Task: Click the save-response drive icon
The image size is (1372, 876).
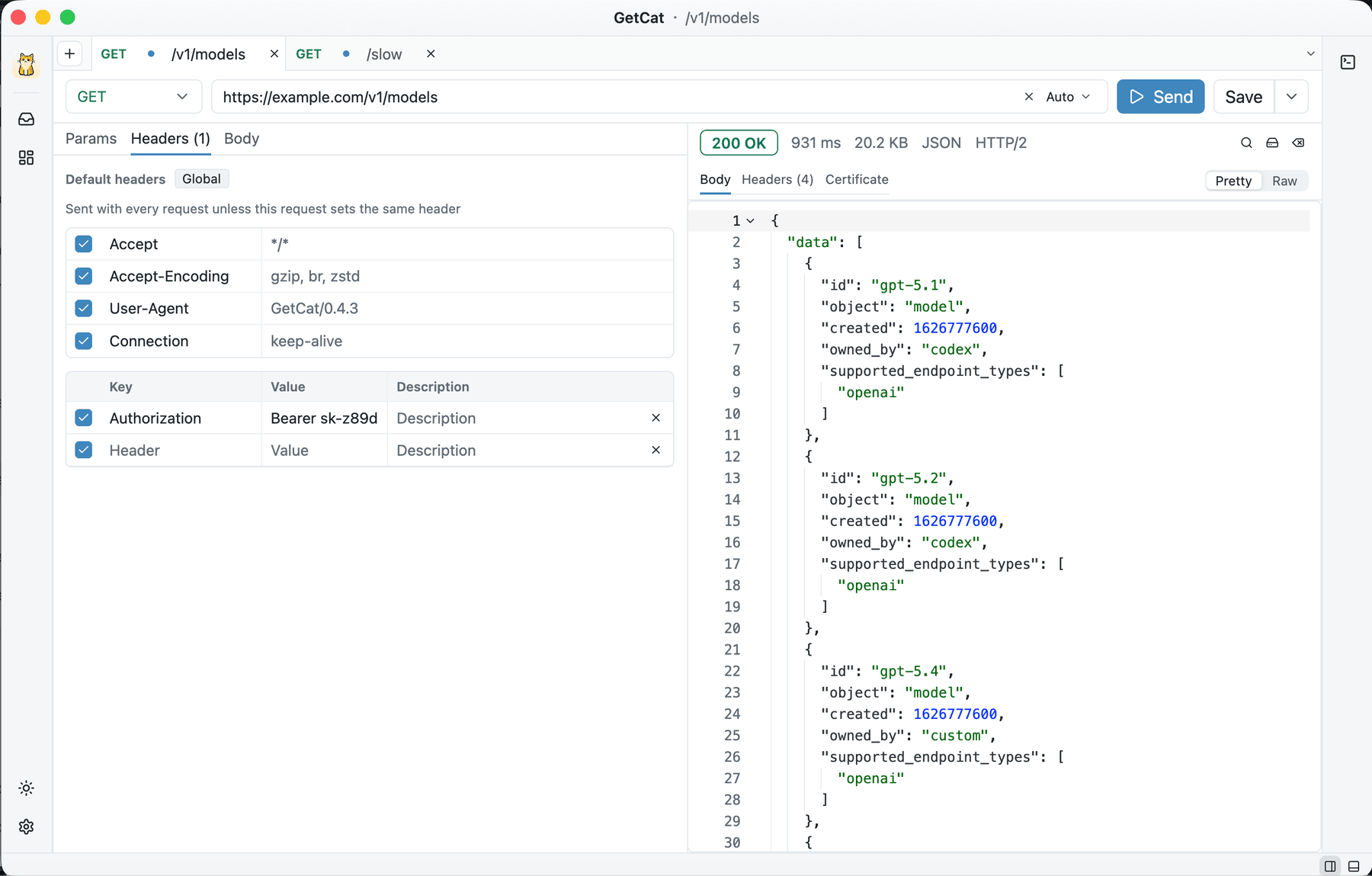Action: [x=1272, y=143]
